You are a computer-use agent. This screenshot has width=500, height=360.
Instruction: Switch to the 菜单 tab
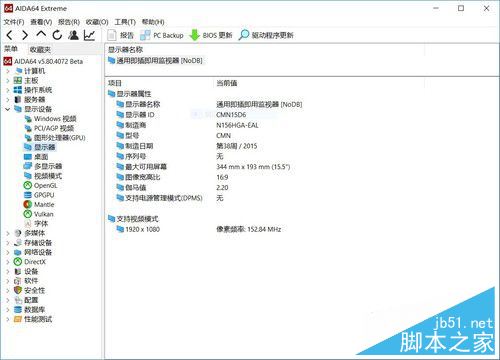pyautogui.click(x=11, y=49)
